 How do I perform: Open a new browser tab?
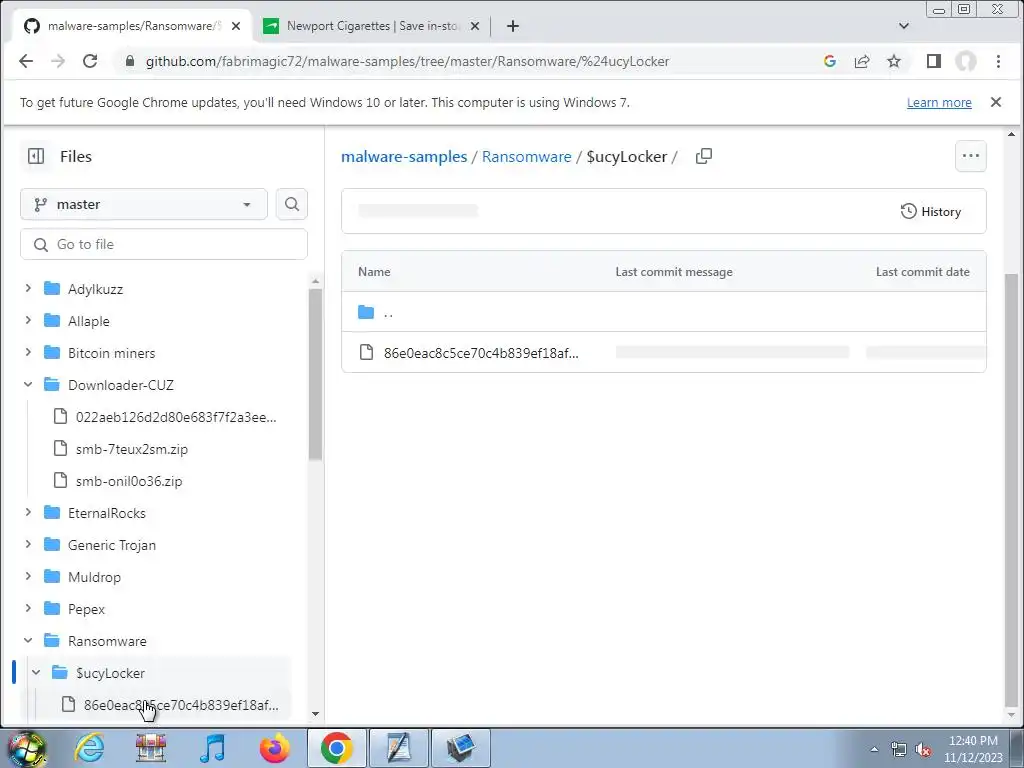pyautogui.click(x=513, y=26)
